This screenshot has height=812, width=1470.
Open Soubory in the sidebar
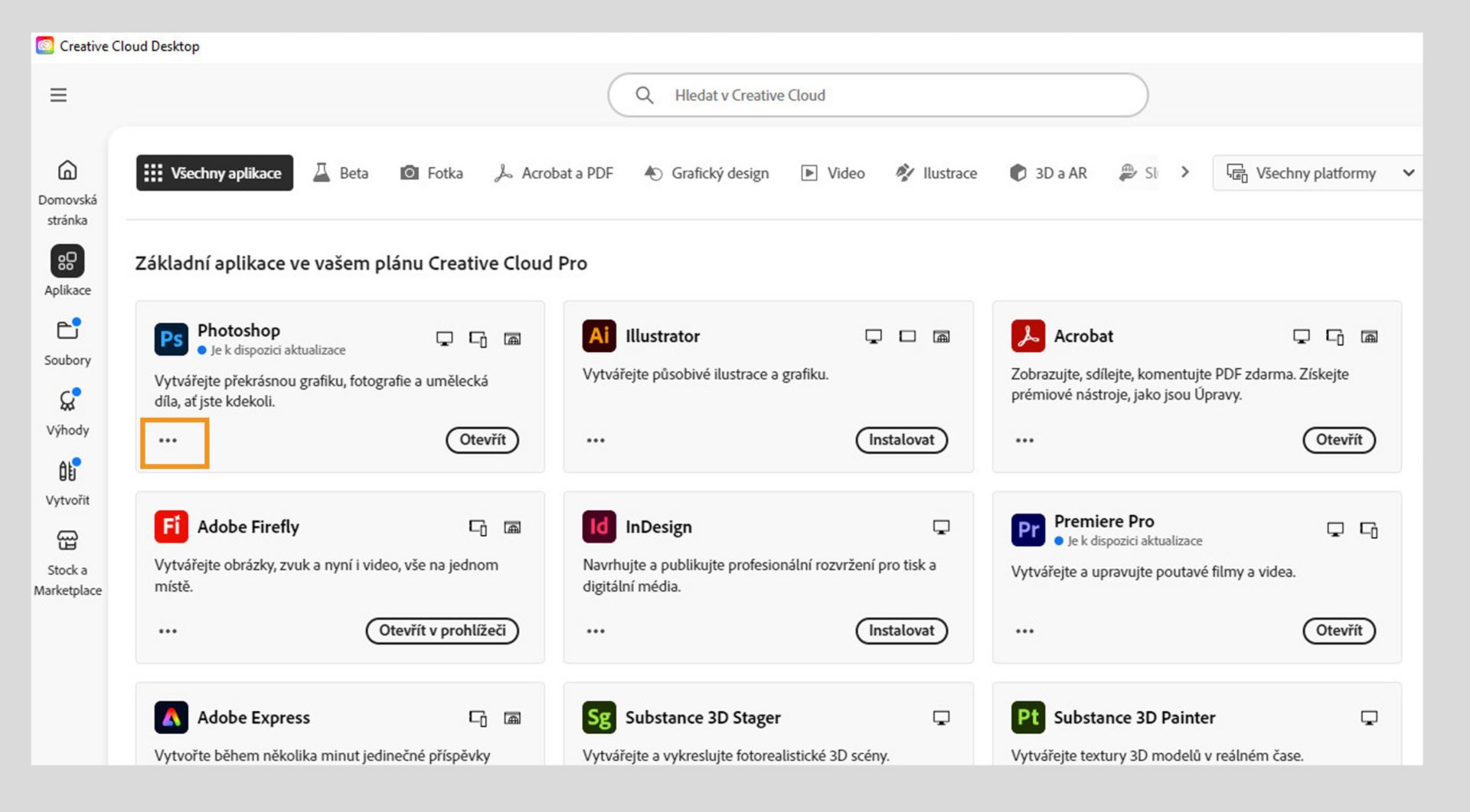(67, 341)
